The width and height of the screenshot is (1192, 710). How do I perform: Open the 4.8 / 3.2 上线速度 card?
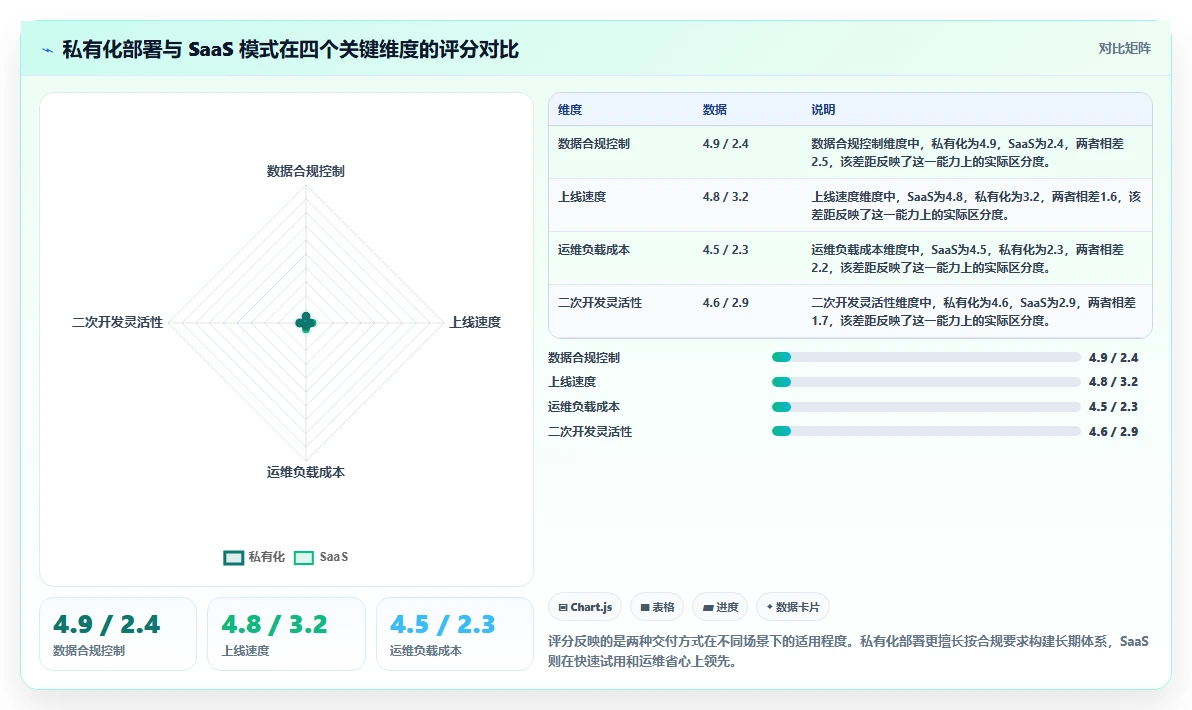[286, 634]
